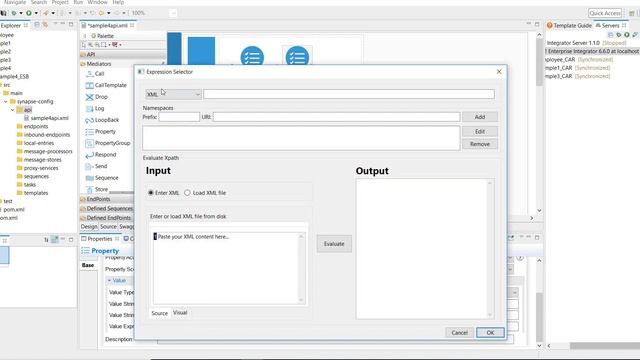Expand the API palette group
This screenshot has width=640, height=360.
(x=122, y=55)
